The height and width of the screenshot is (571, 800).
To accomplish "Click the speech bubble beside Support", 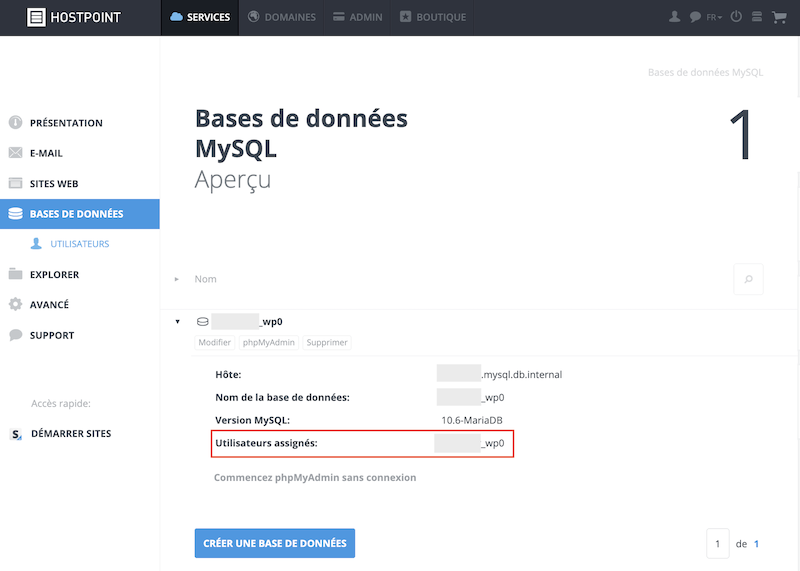I will [x=15, y=335].
